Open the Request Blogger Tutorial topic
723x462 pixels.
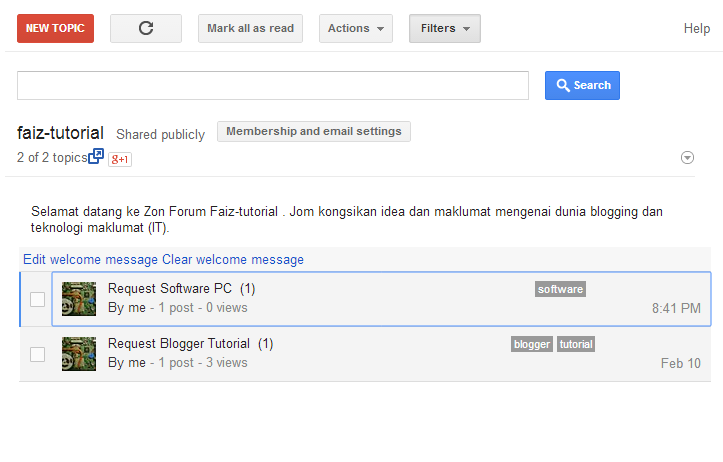(x=179, y=344)
